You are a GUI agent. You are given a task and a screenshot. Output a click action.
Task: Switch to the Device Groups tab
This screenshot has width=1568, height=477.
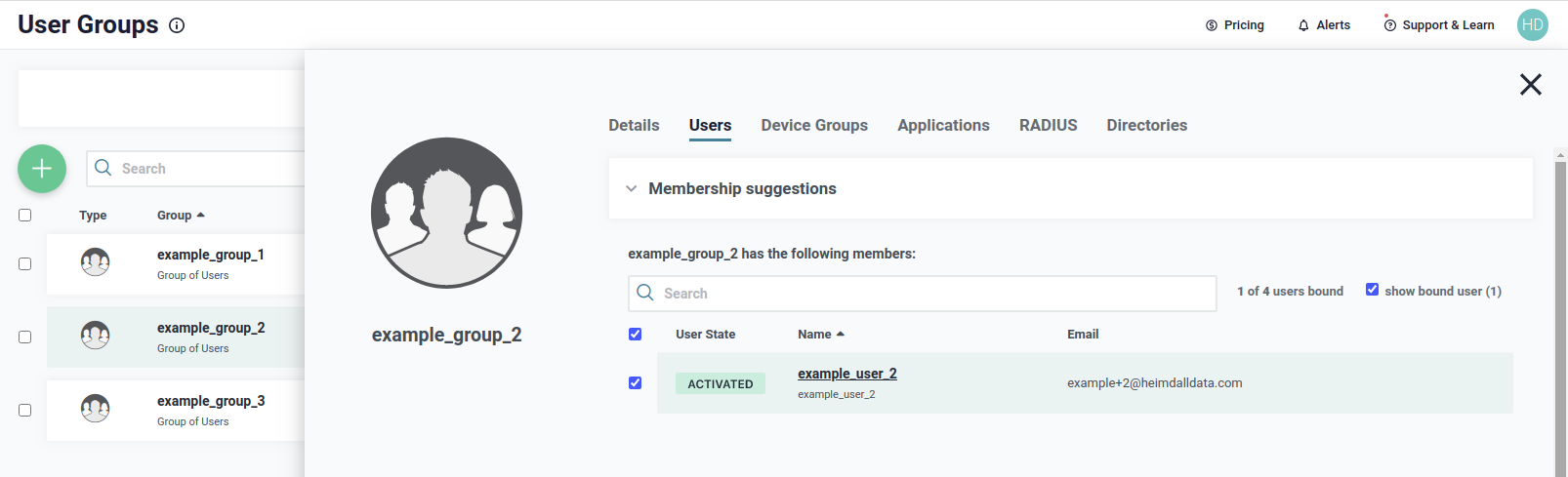point(814,125)
